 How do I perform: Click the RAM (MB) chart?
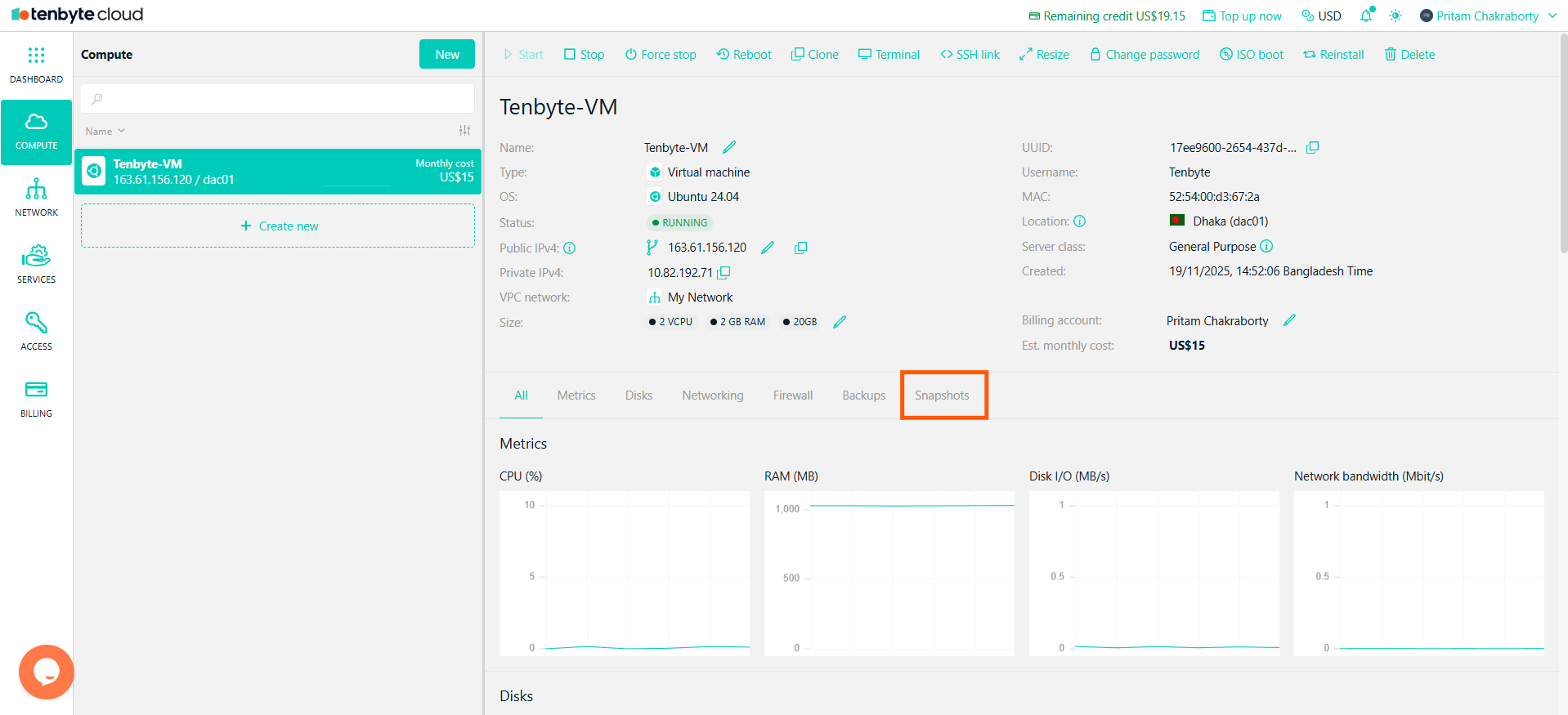tap(889, 574)
